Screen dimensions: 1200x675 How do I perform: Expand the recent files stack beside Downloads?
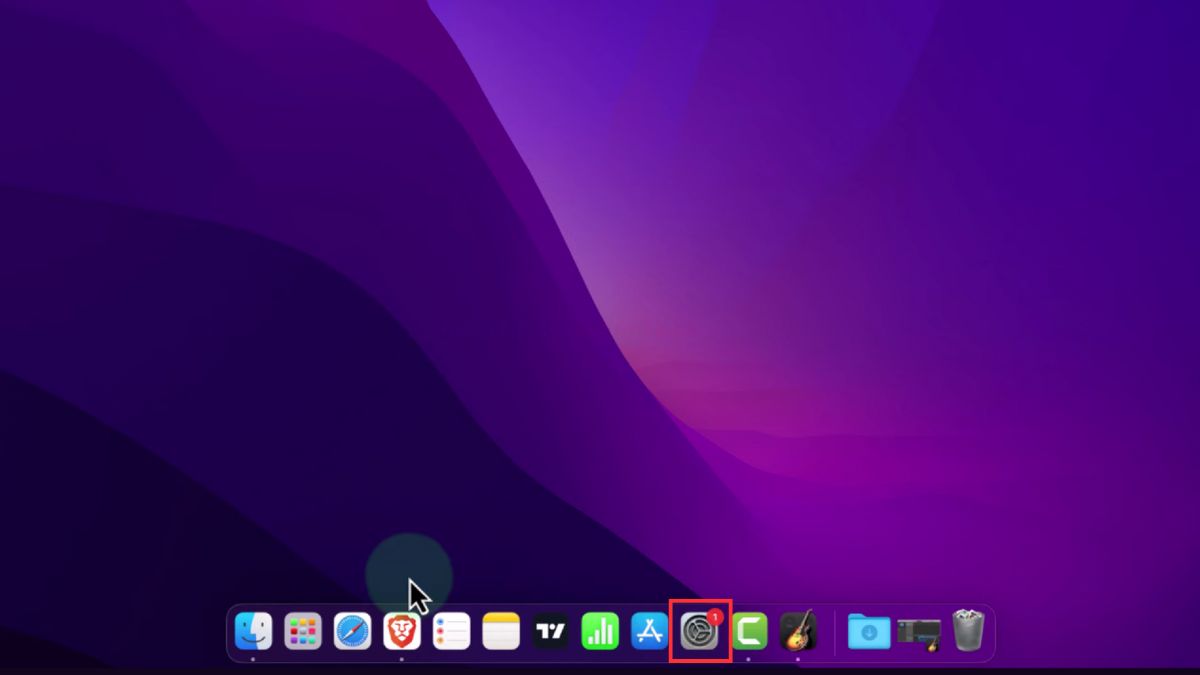pyautogui.click(x=918, y=632)
